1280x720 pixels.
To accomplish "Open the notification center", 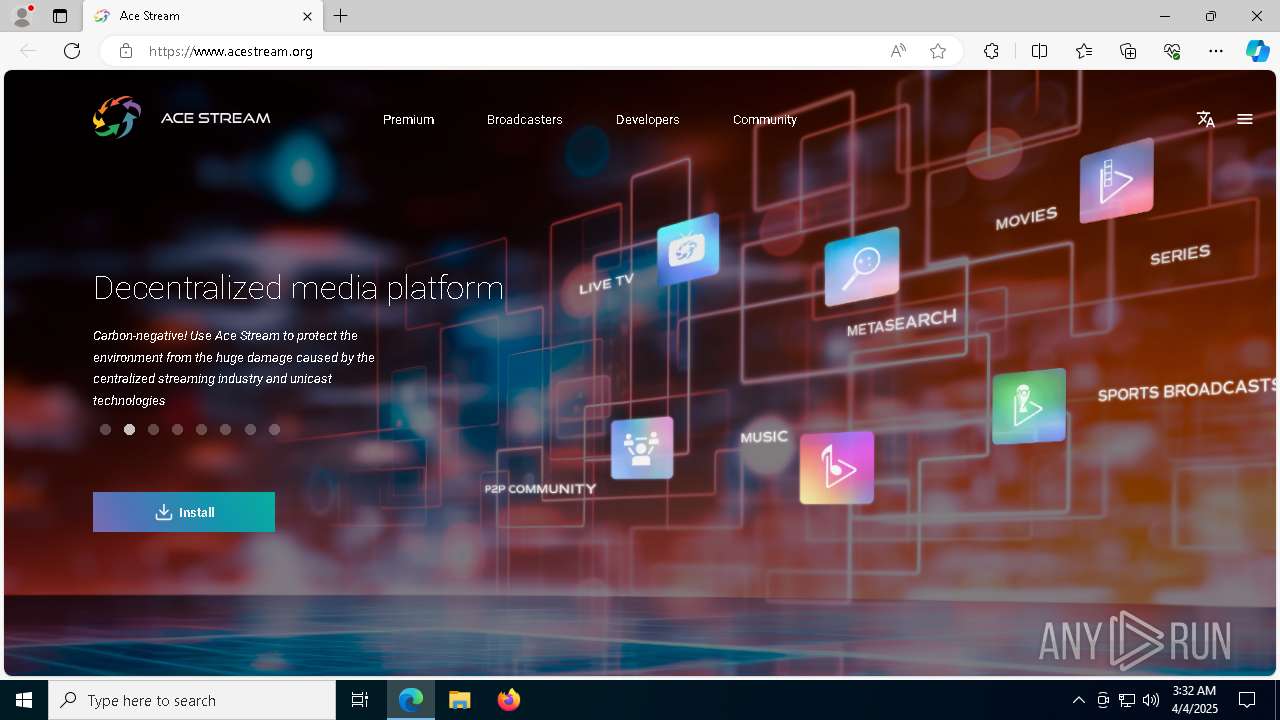I will (x=1247, y=700).
